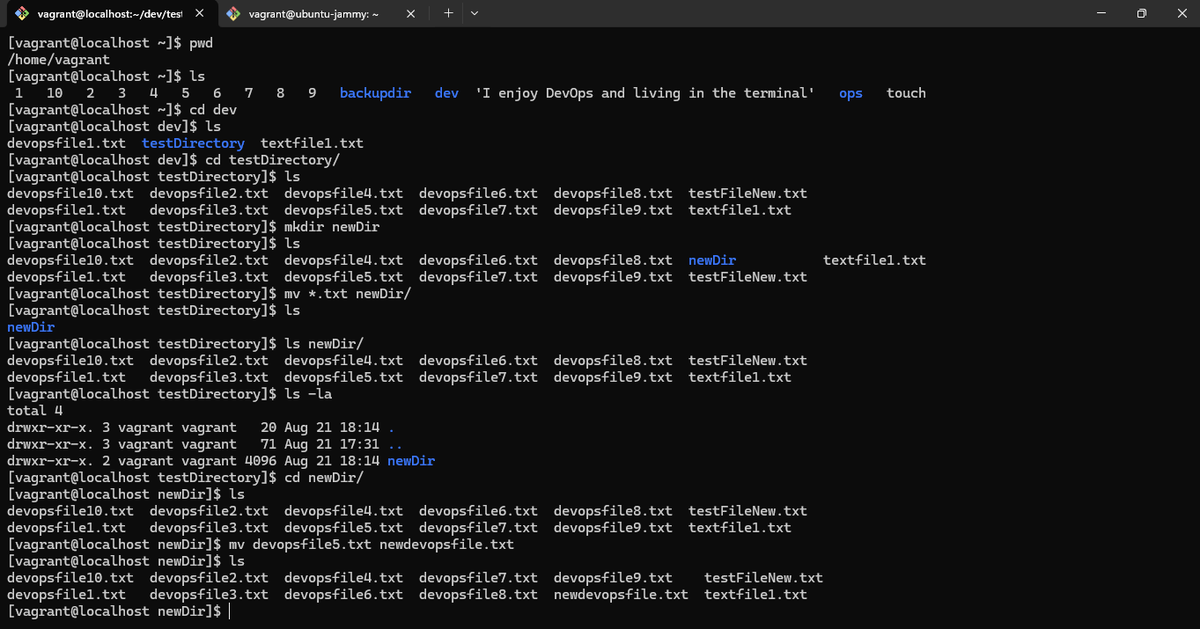Click the blue ops directory name

851,93
